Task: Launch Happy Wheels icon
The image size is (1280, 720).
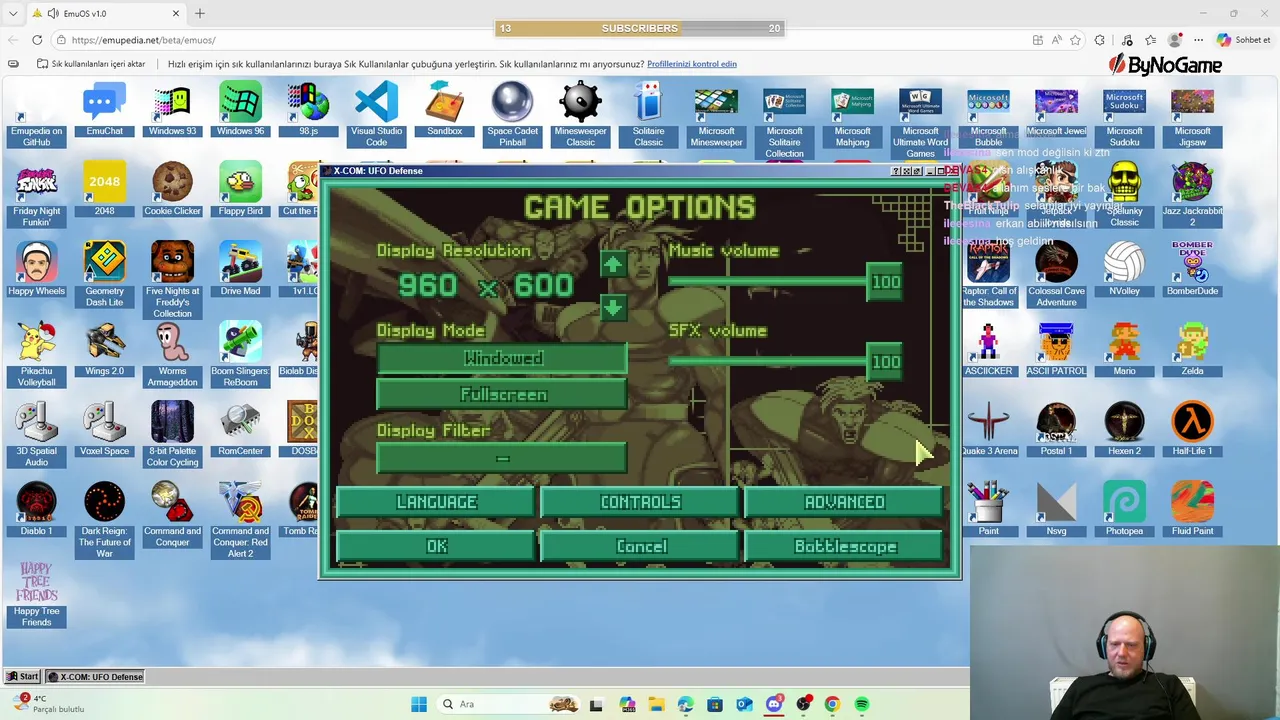Action: [x=37, y=269]
